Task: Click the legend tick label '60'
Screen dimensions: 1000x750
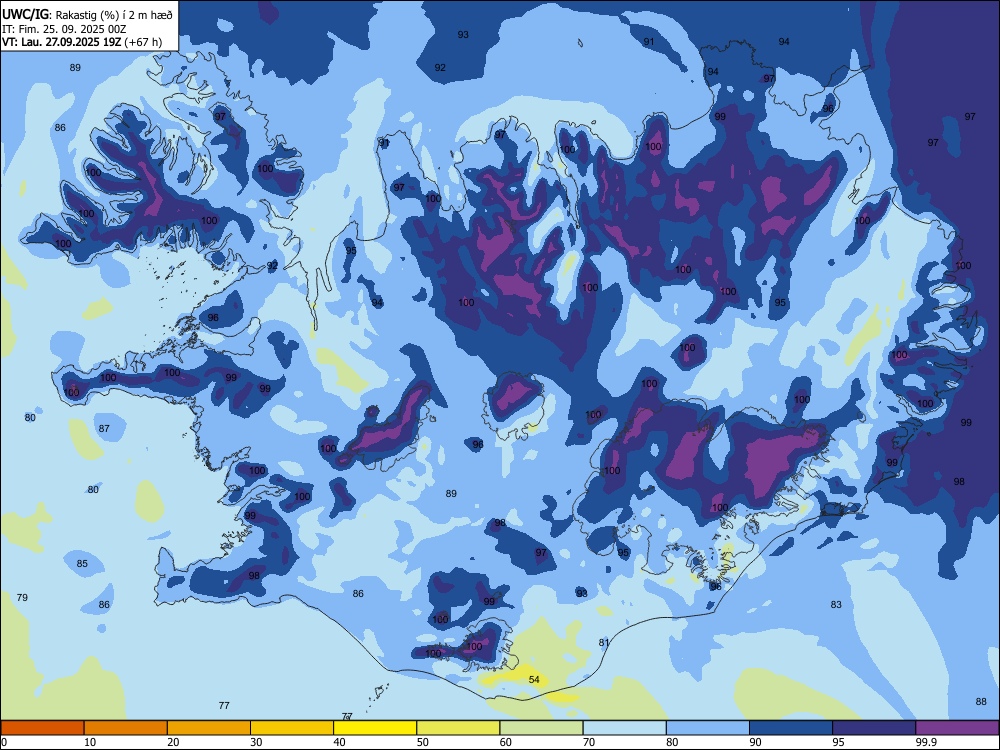Action: coord(506,742)
